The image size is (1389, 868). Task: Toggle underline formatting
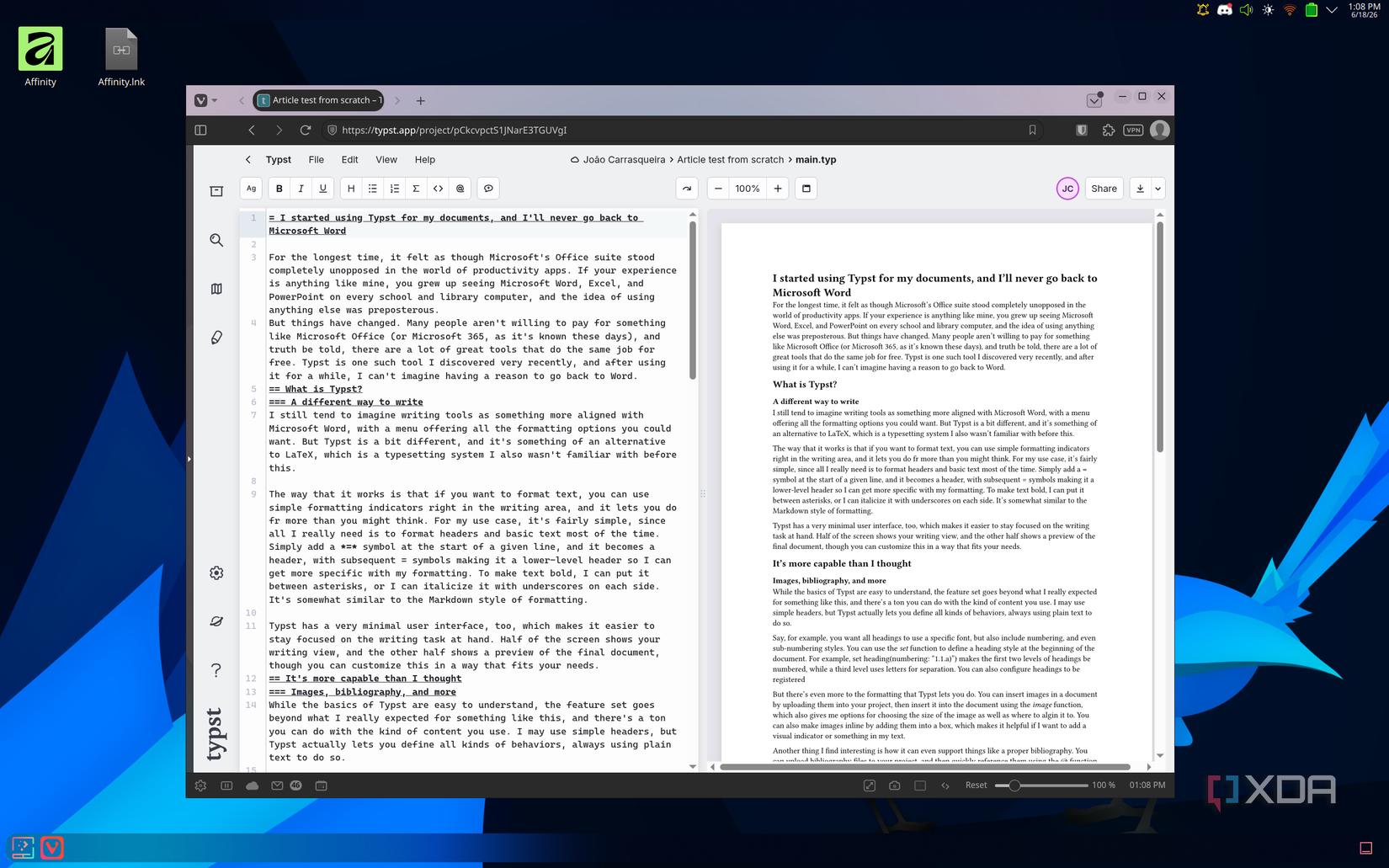pyautogui.click(x=322, y=189)
